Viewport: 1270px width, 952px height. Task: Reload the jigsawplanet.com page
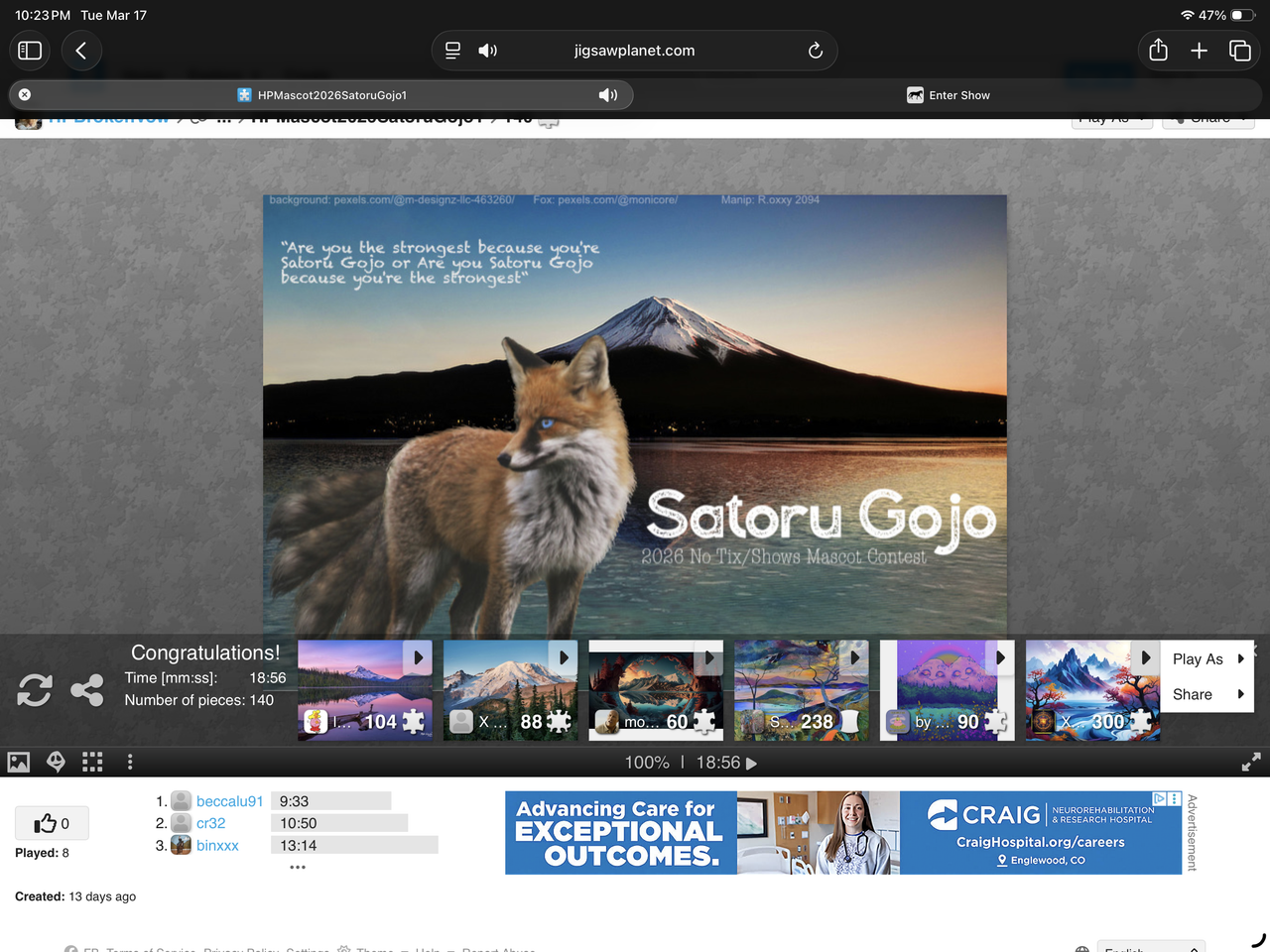pos(816,51)
